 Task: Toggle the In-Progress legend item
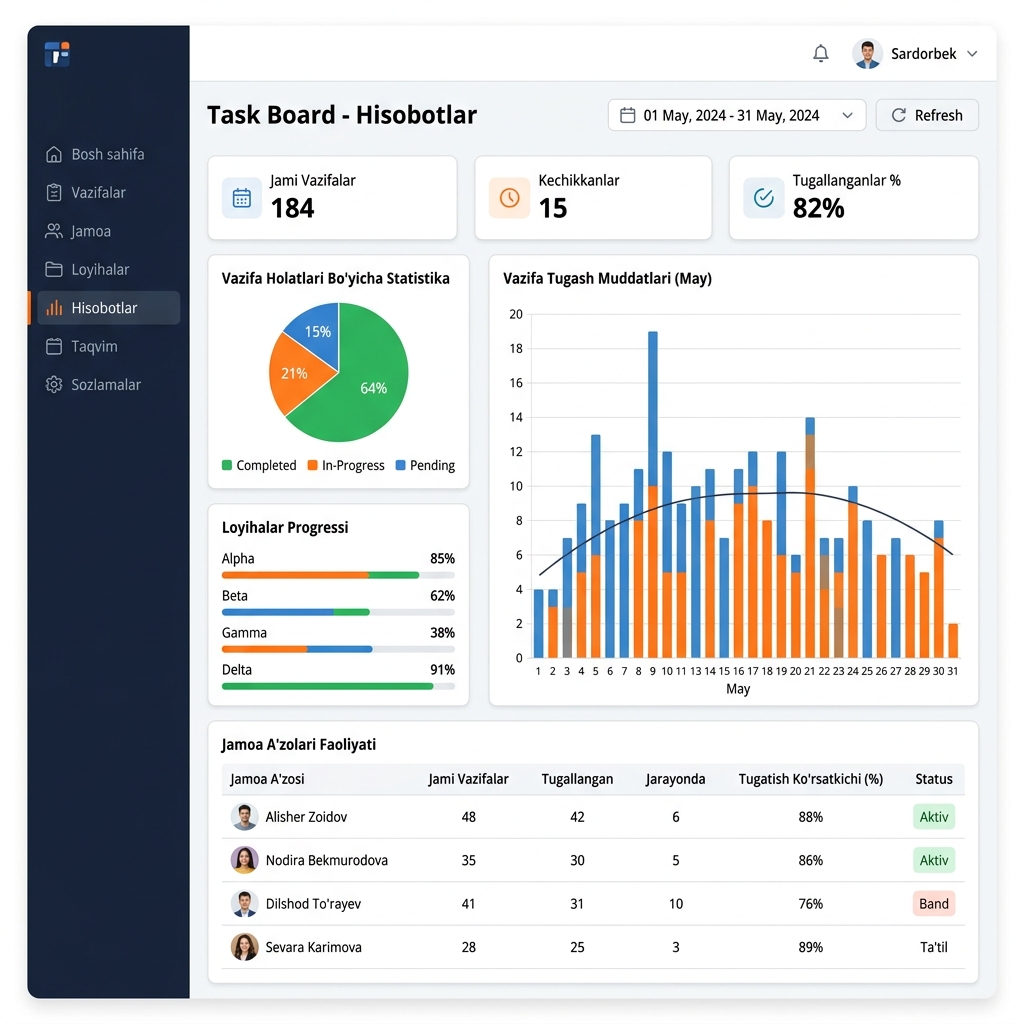346,466
